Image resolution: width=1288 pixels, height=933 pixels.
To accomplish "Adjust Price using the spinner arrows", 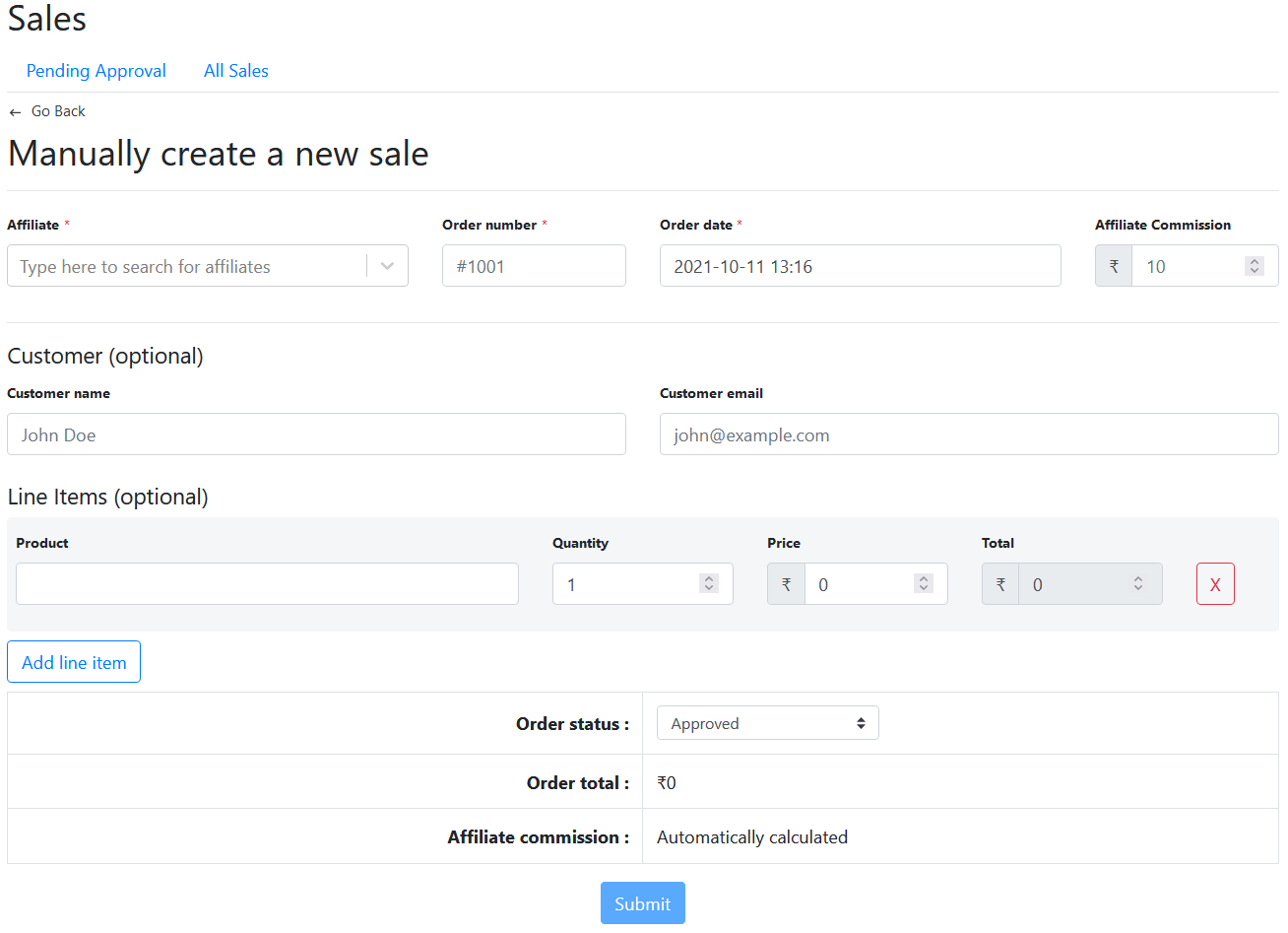I will pyautogui.click(x=923, y=583).
